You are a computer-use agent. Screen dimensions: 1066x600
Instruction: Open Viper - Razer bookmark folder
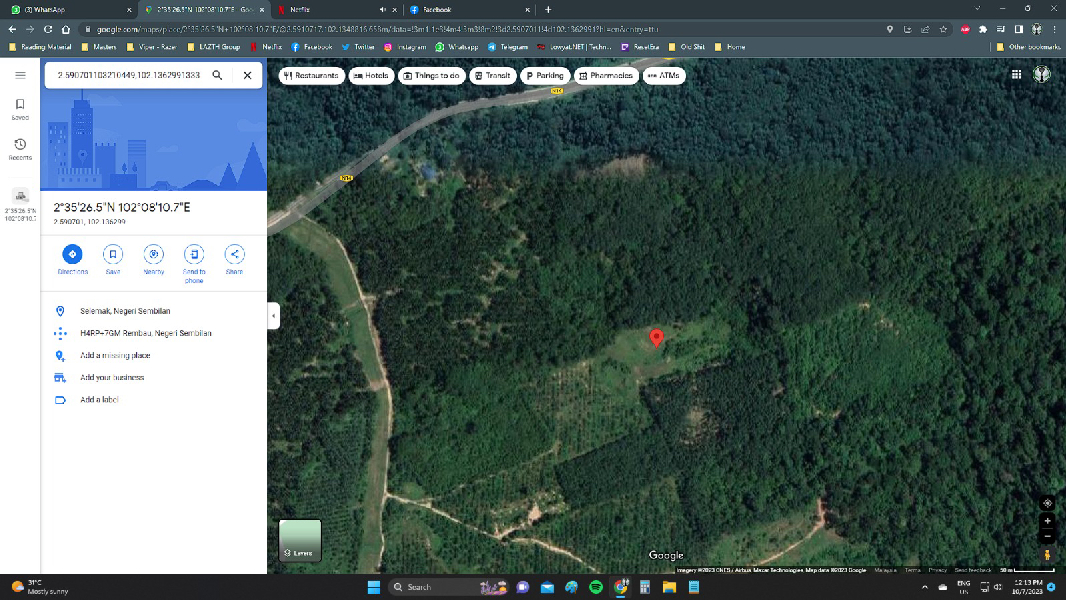tap(152, 47)
